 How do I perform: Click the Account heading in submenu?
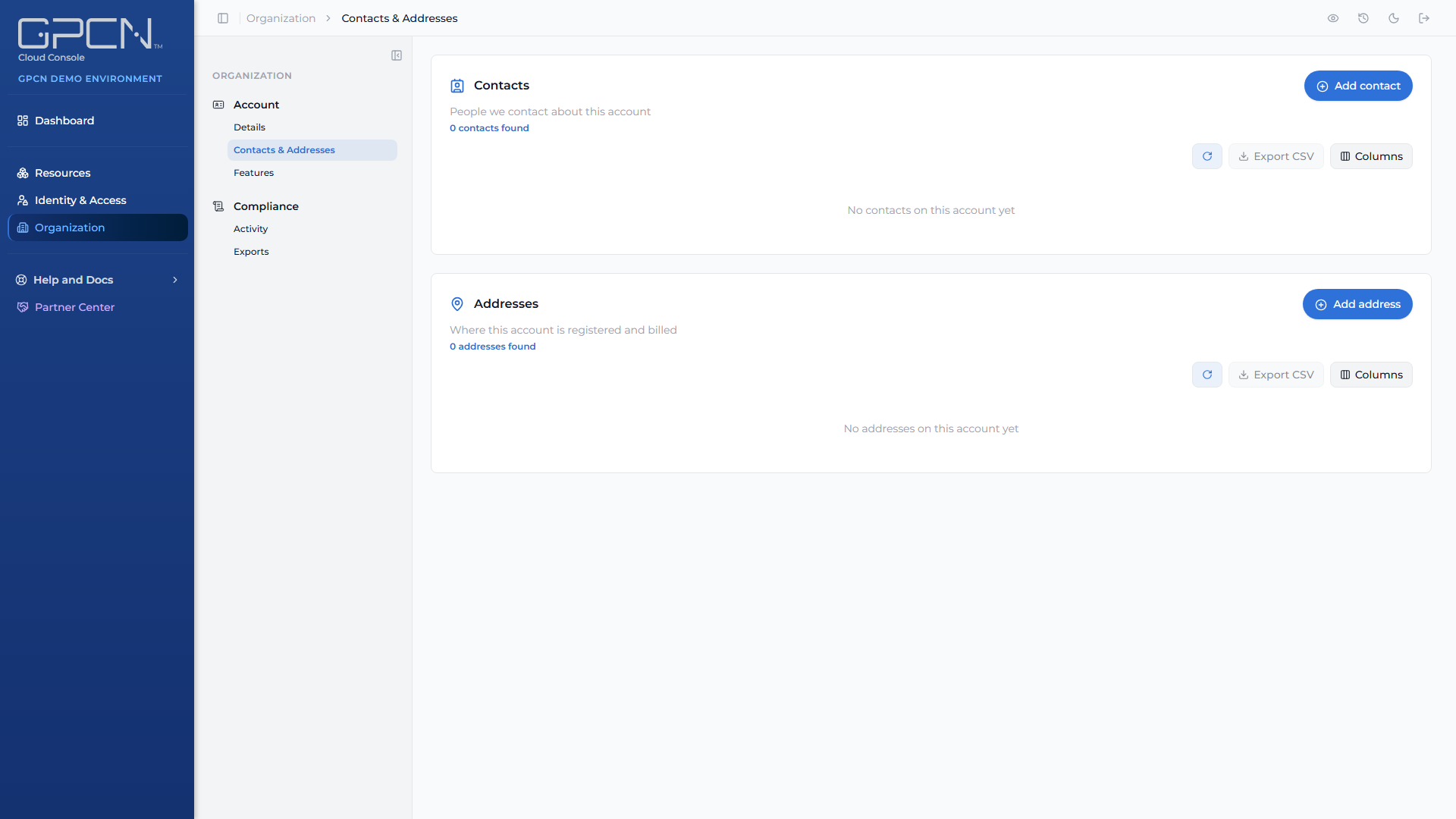tap(256, 105)
